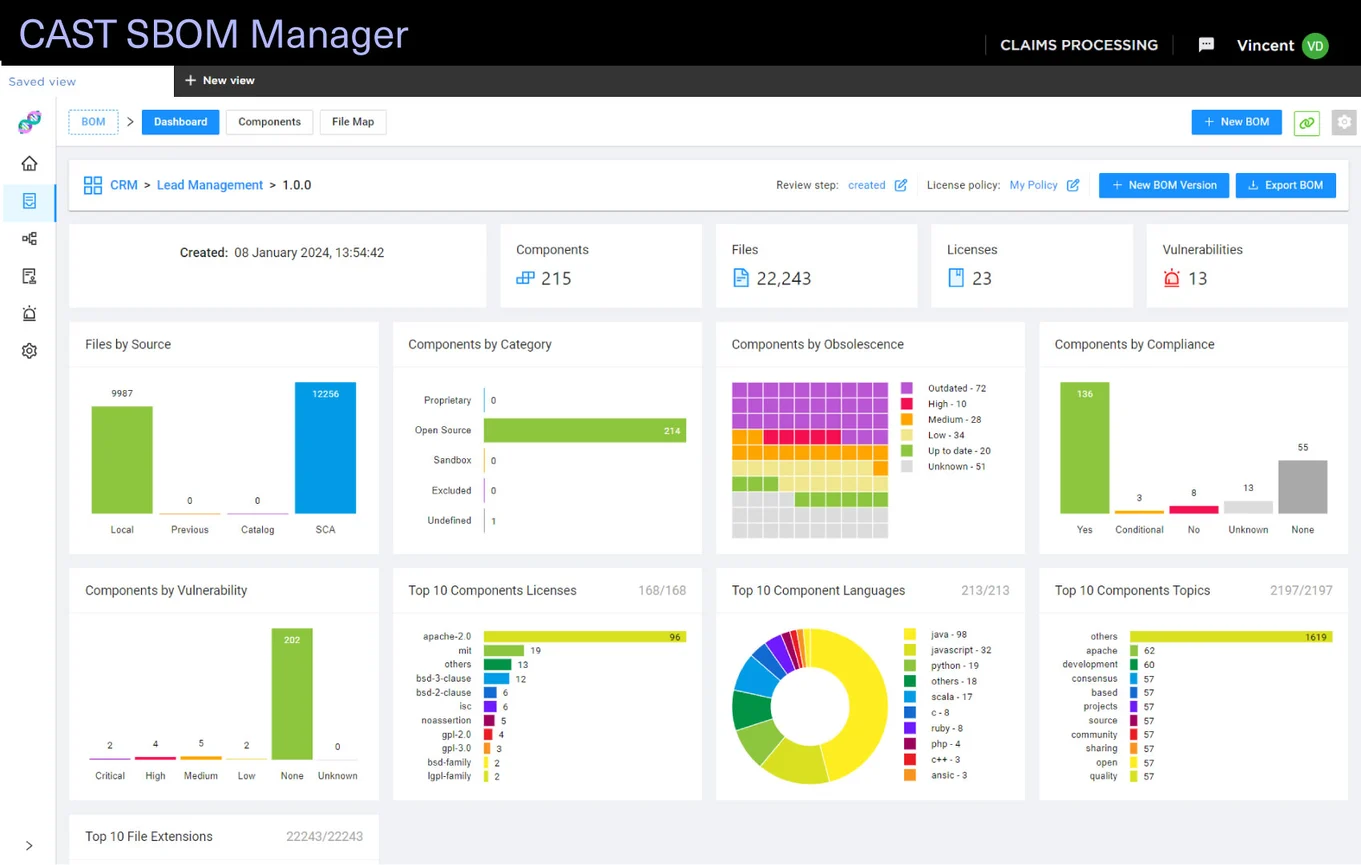
Task: Click the dependency tree icon in the sidebar
Action: tap(28, 238)
